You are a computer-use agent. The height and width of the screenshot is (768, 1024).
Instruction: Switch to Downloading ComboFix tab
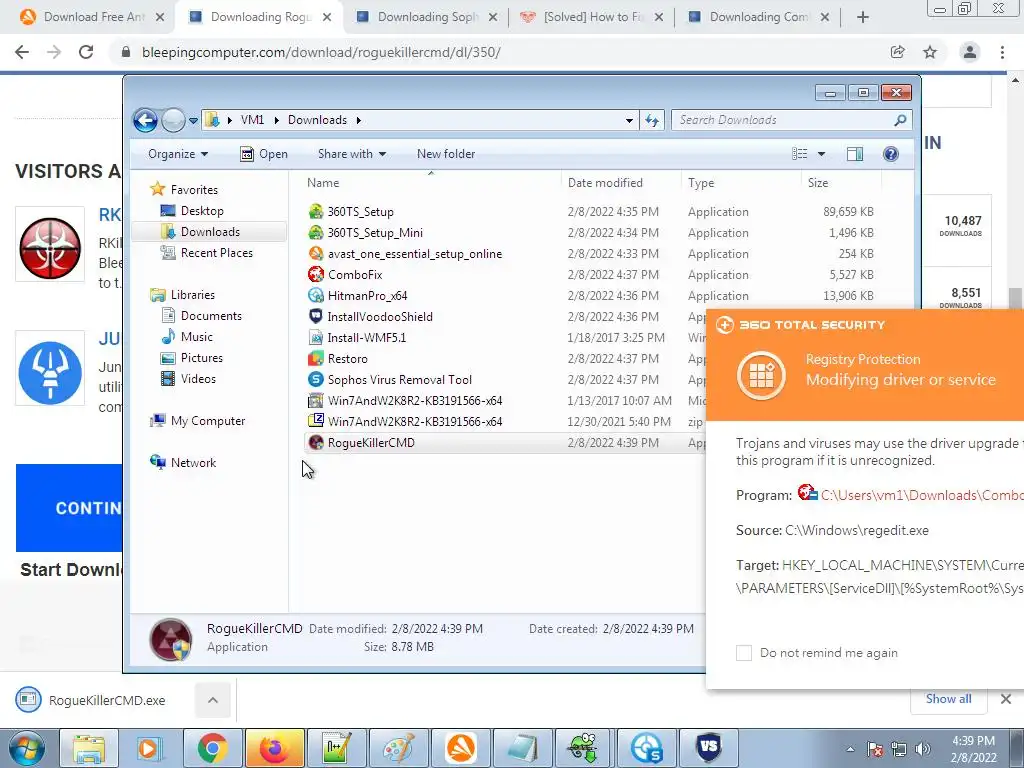(x=759, y=17)
